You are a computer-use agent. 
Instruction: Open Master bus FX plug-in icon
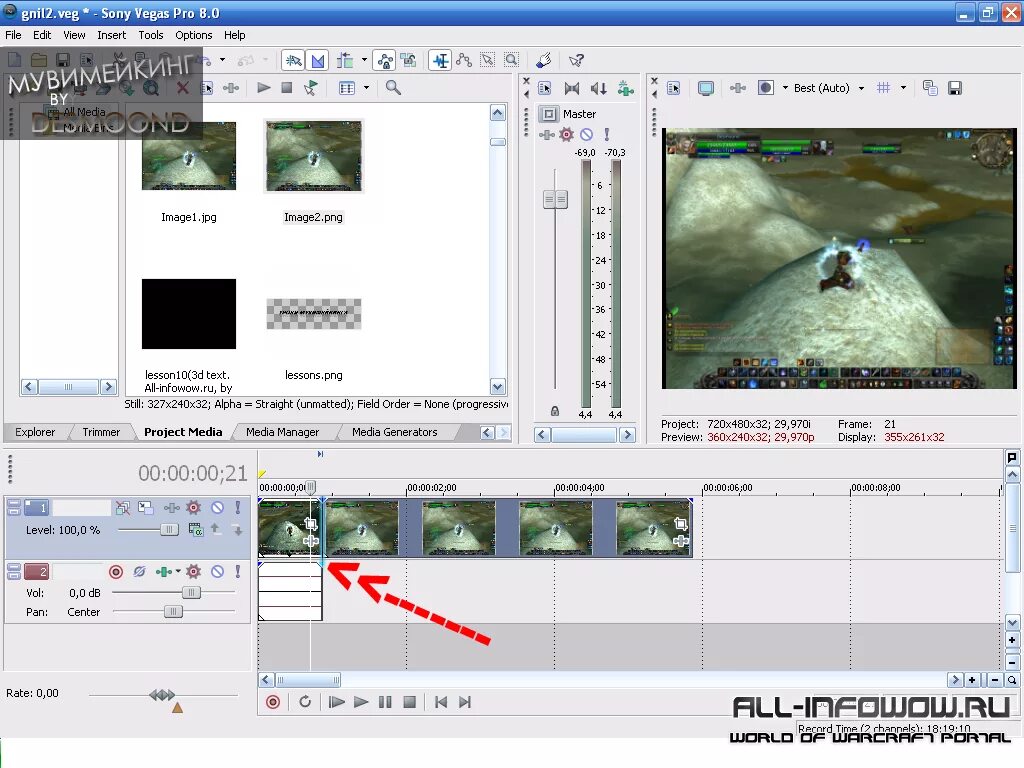[x=547, y=135]
